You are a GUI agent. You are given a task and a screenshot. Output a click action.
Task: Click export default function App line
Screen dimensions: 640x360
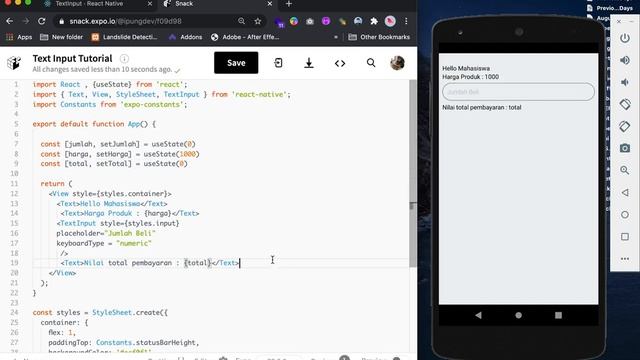point(94,124)
